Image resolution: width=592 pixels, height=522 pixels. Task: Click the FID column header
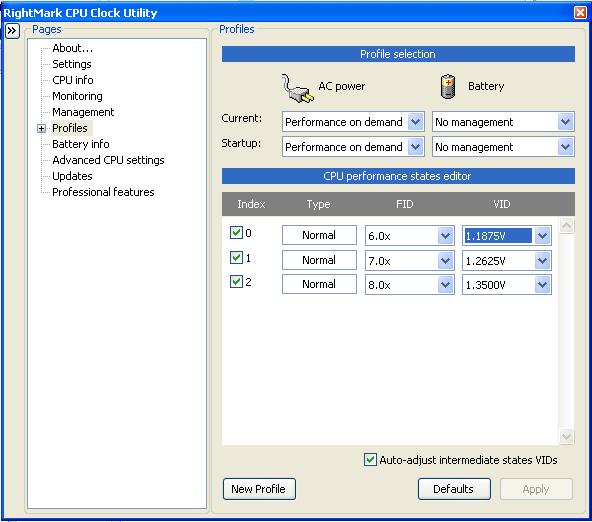pyautogui.click(x=404, y=204)
